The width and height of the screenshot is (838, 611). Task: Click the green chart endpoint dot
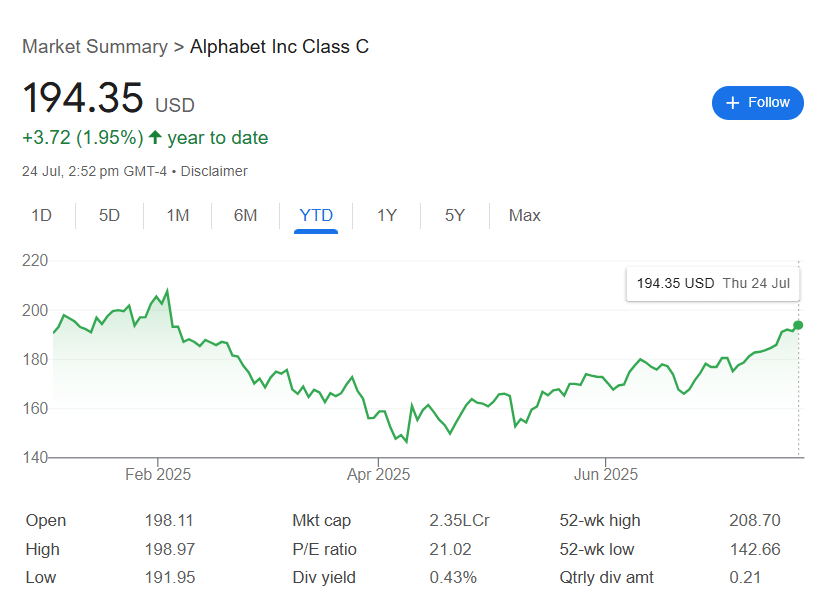click(x=798, y=325)
